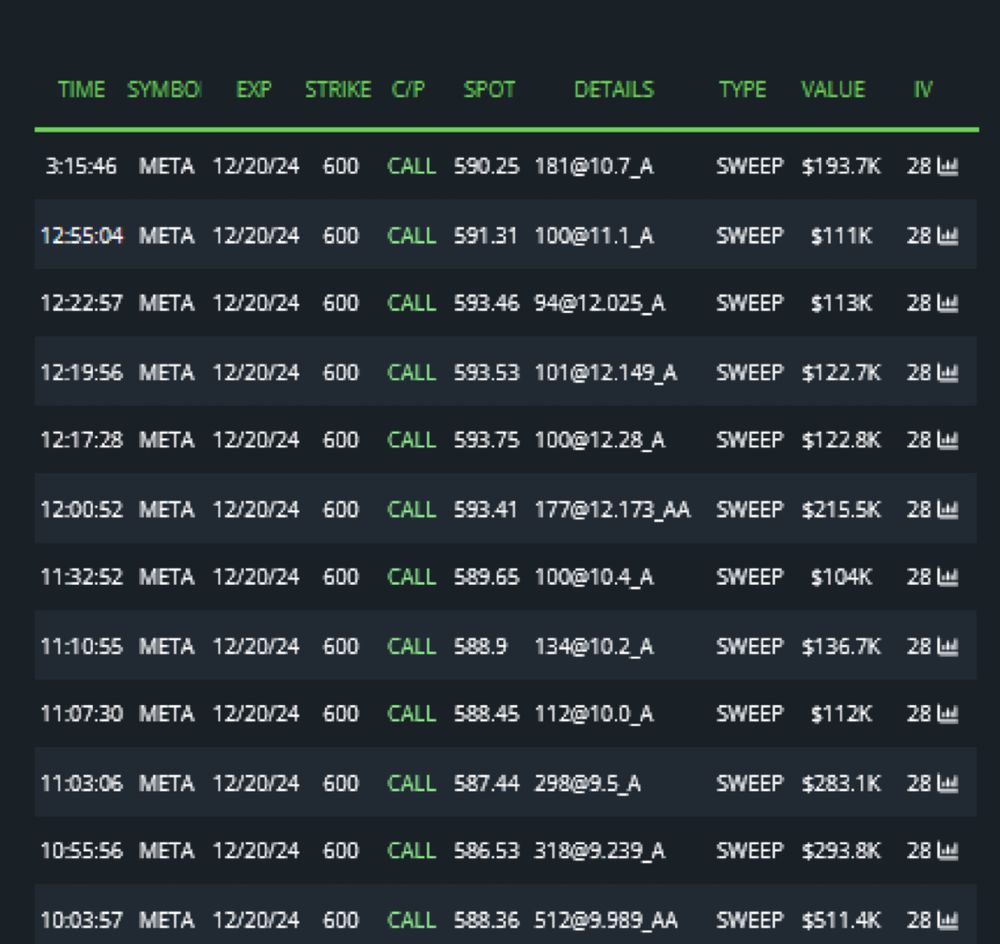The height and width of the screenshot is (944, 1000).
Task: Click the $122.7K value cell
Action: coord(841,372)
